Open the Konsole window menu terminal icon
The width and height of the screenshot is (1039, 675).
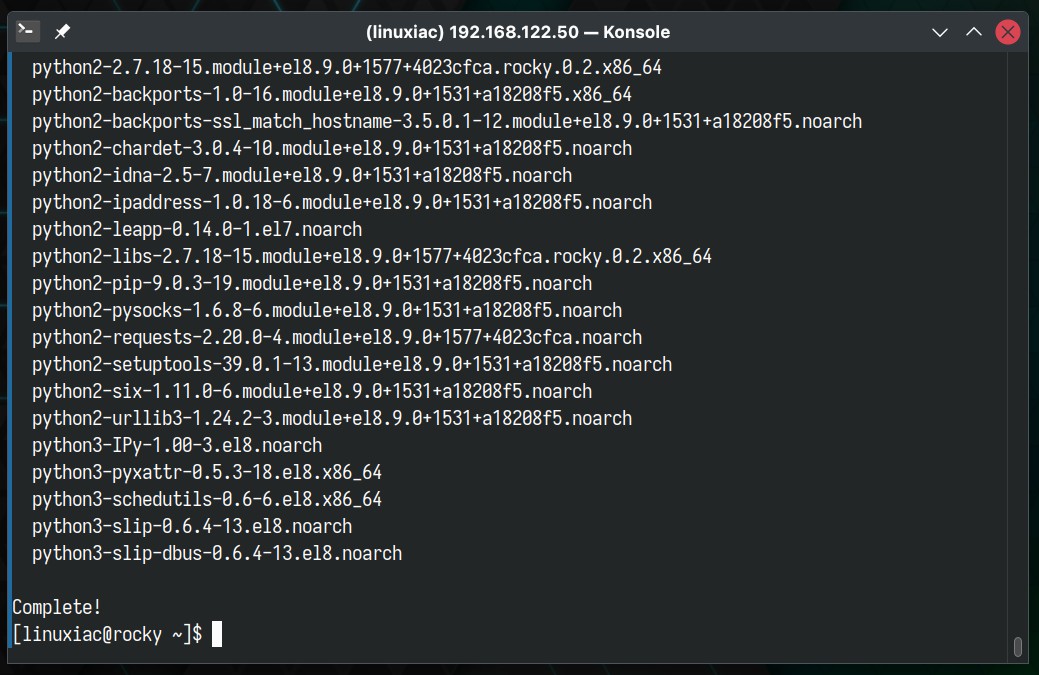[28, 31]
